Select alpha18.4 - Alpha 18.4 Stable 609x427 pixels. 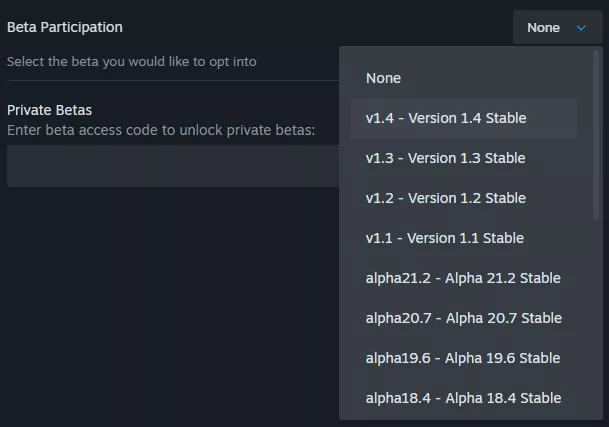(x=463, y=398)
